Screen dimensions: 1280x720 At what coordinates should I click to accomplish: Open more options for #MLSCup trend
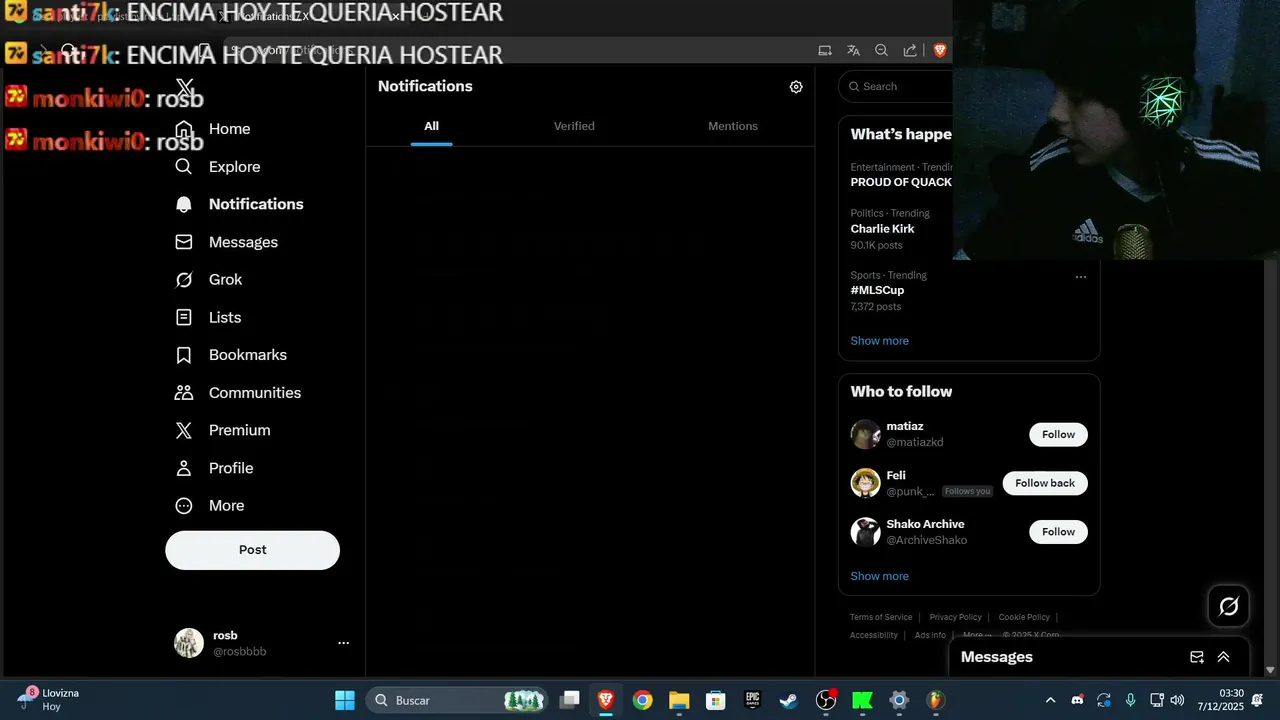1081,277
